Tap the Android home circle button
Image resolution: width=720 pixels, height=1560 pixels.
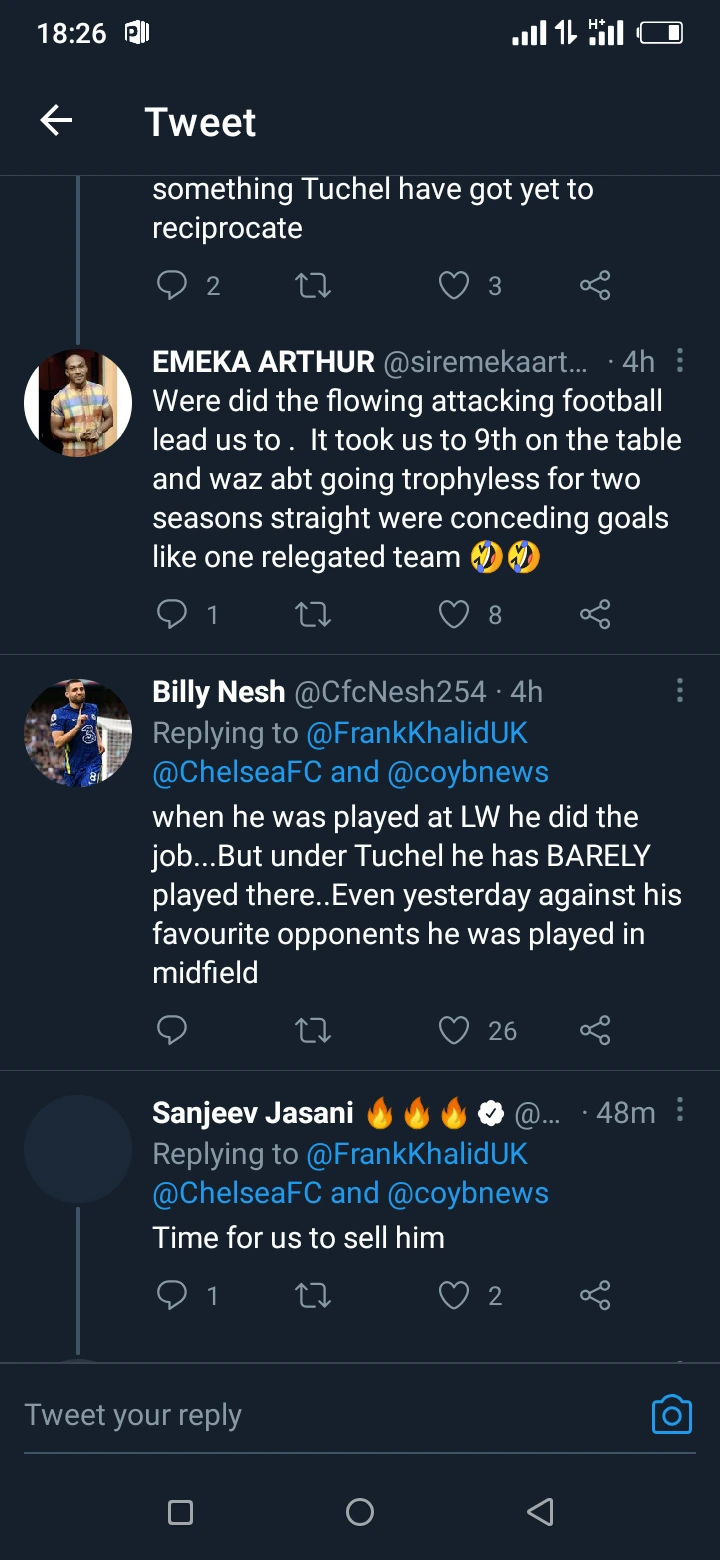pyautogui.click(x=360, y=1512)
